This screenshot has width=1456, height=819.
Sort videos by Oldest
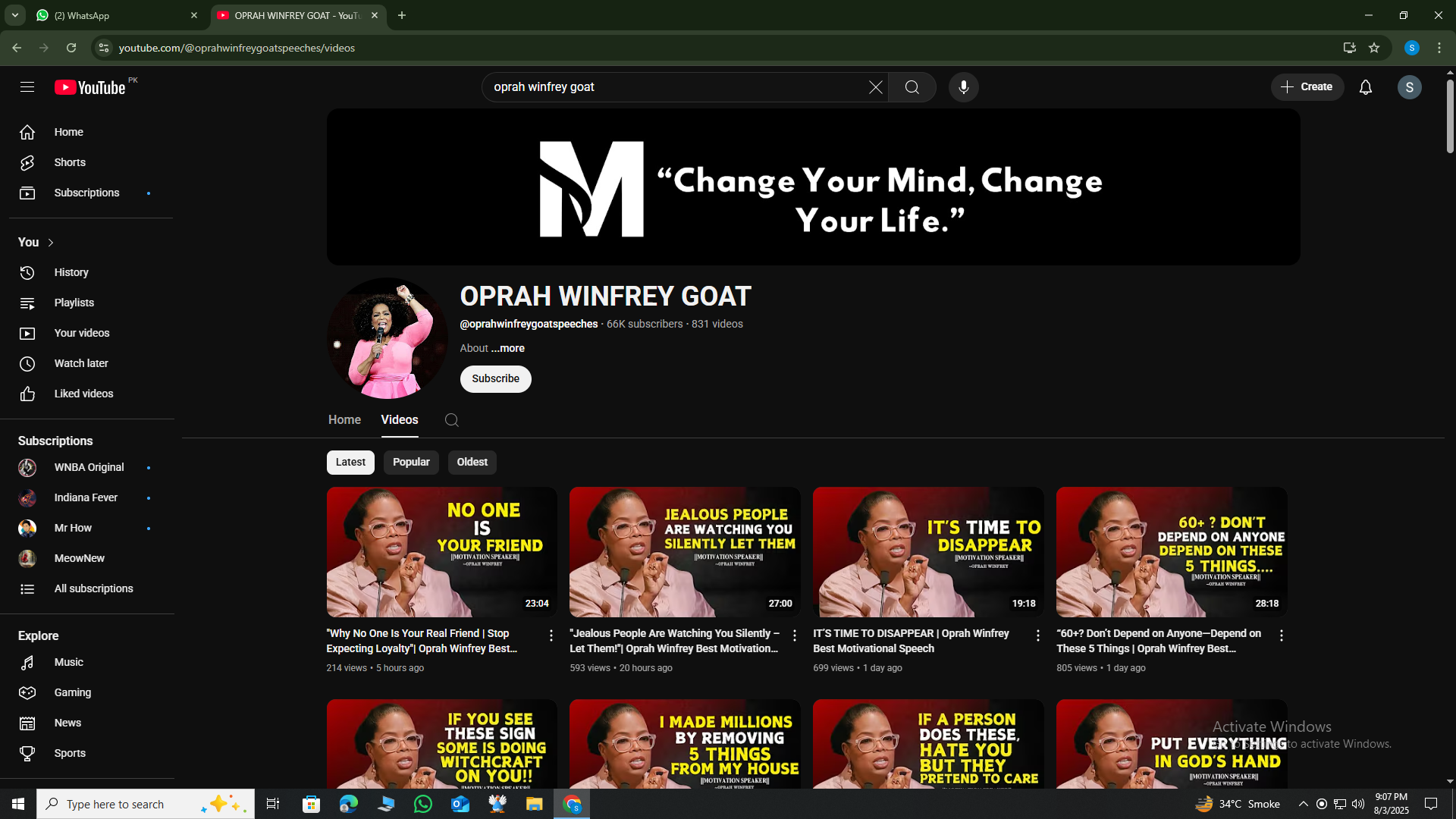pos(472,463)
